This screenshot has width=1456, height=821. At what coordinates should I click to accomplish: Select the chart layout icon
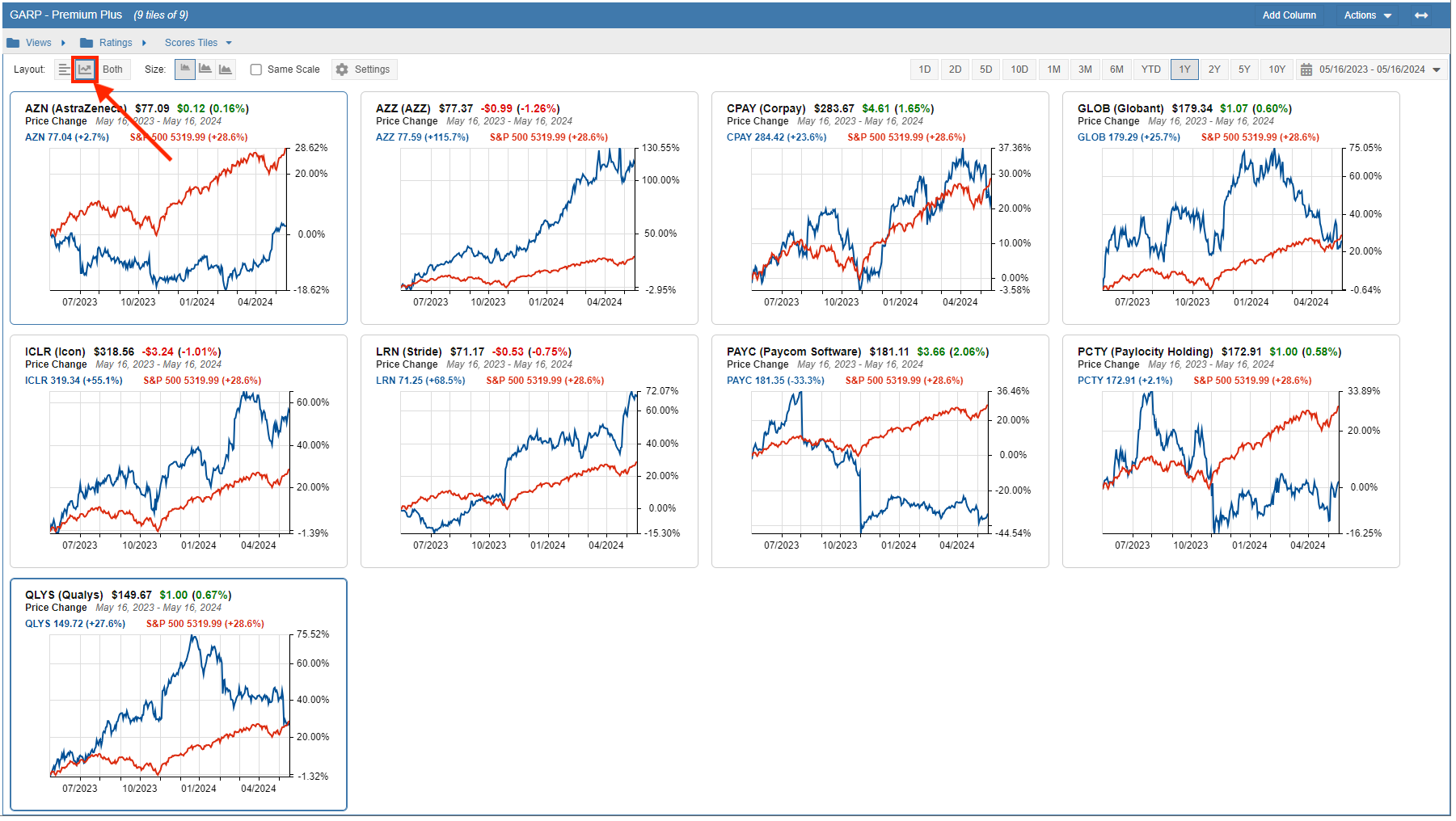[x=85, y=69]
